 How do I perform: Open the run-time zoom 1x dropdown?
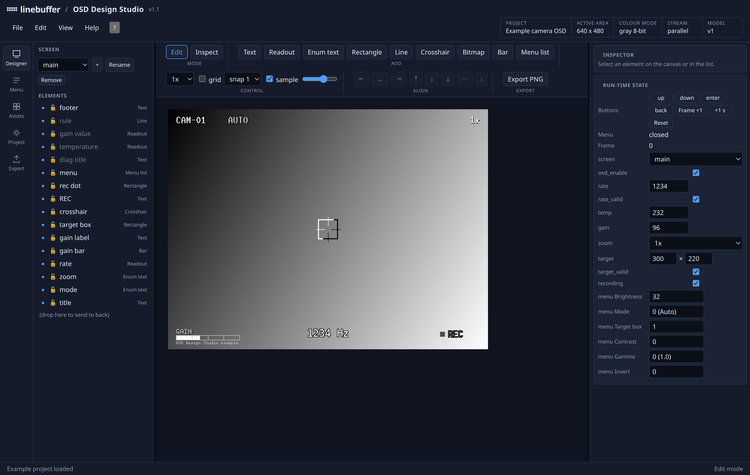click(x=695, y=243)
